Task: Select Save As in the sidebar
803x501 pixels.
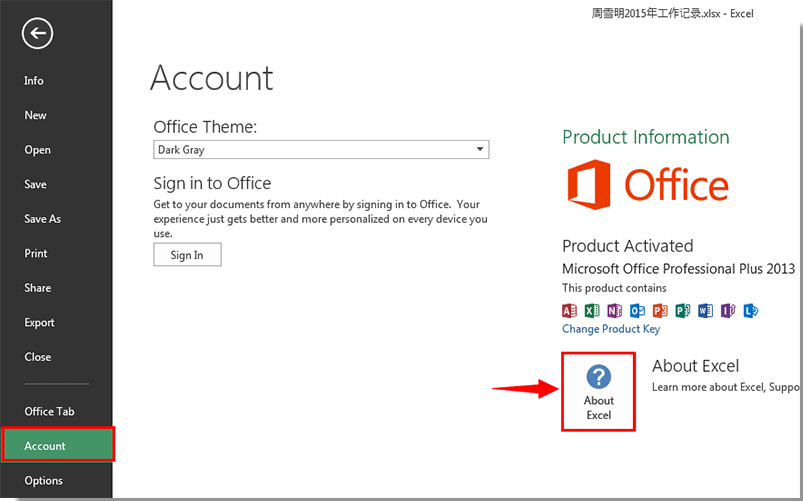Action: (x=42, y=219)
